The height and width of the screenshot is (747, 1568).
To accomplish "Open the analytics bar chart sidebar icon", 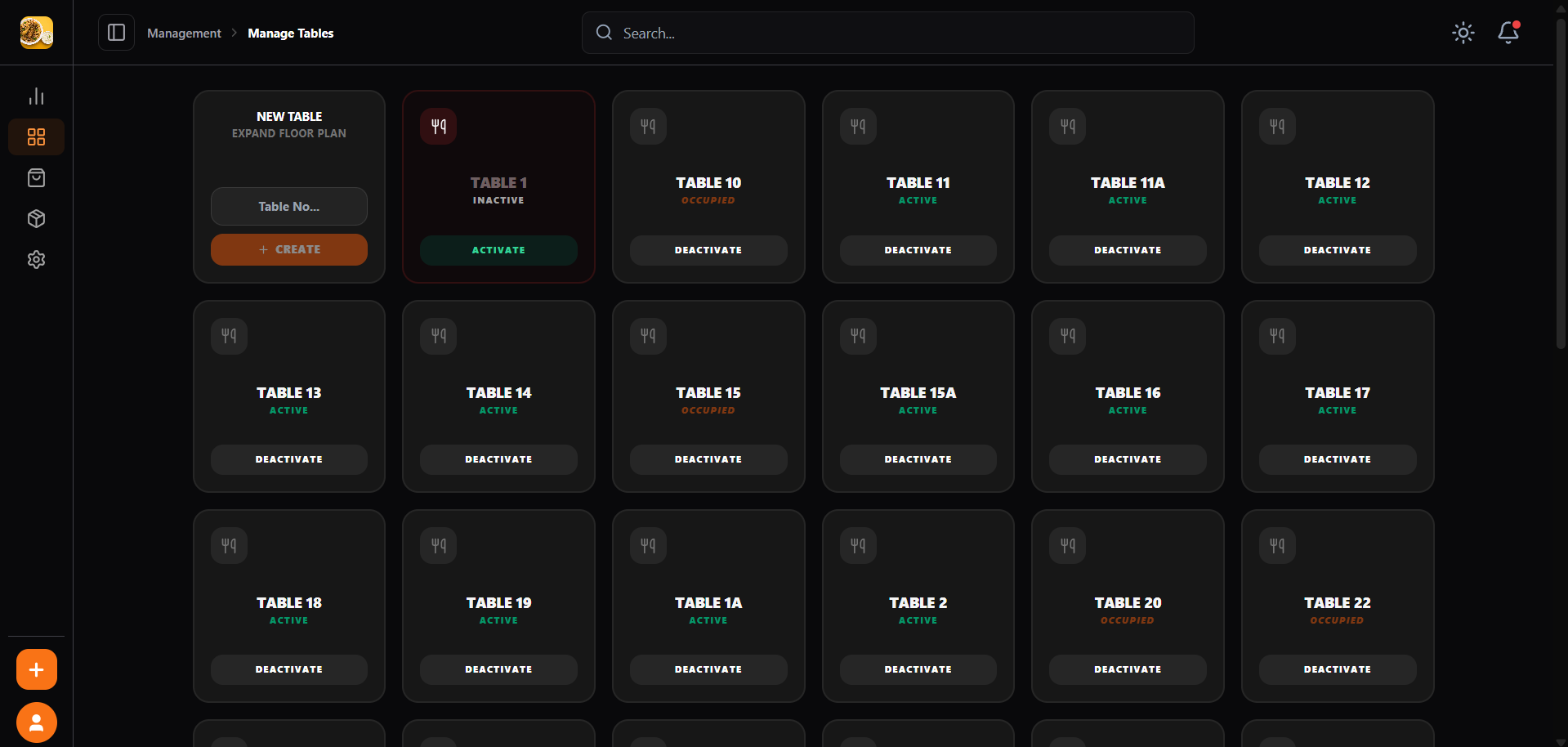I will pos(36,96).
